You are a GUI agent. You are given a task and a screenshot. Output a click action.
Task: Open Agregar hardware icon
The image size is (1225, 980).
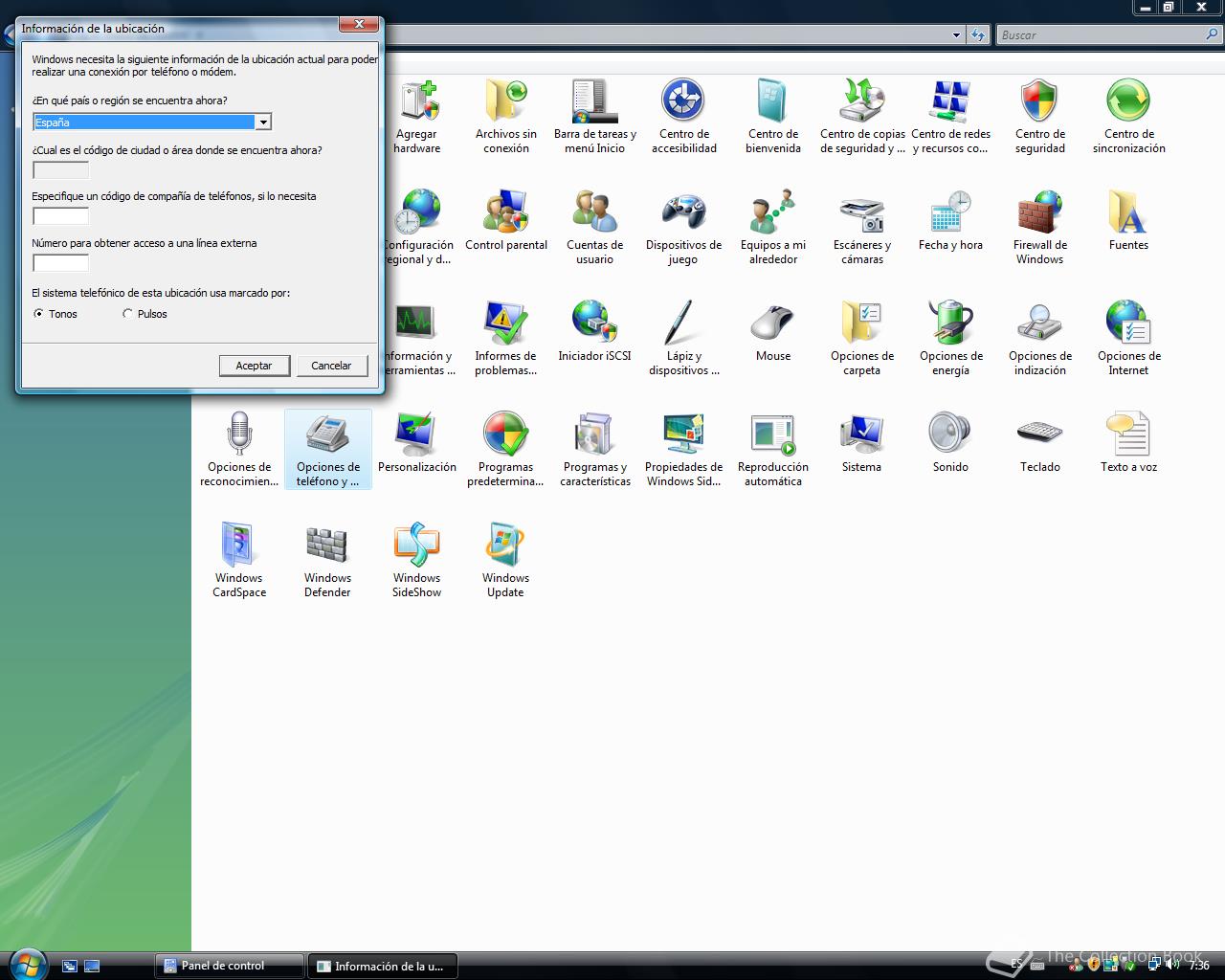click(418, 117)
